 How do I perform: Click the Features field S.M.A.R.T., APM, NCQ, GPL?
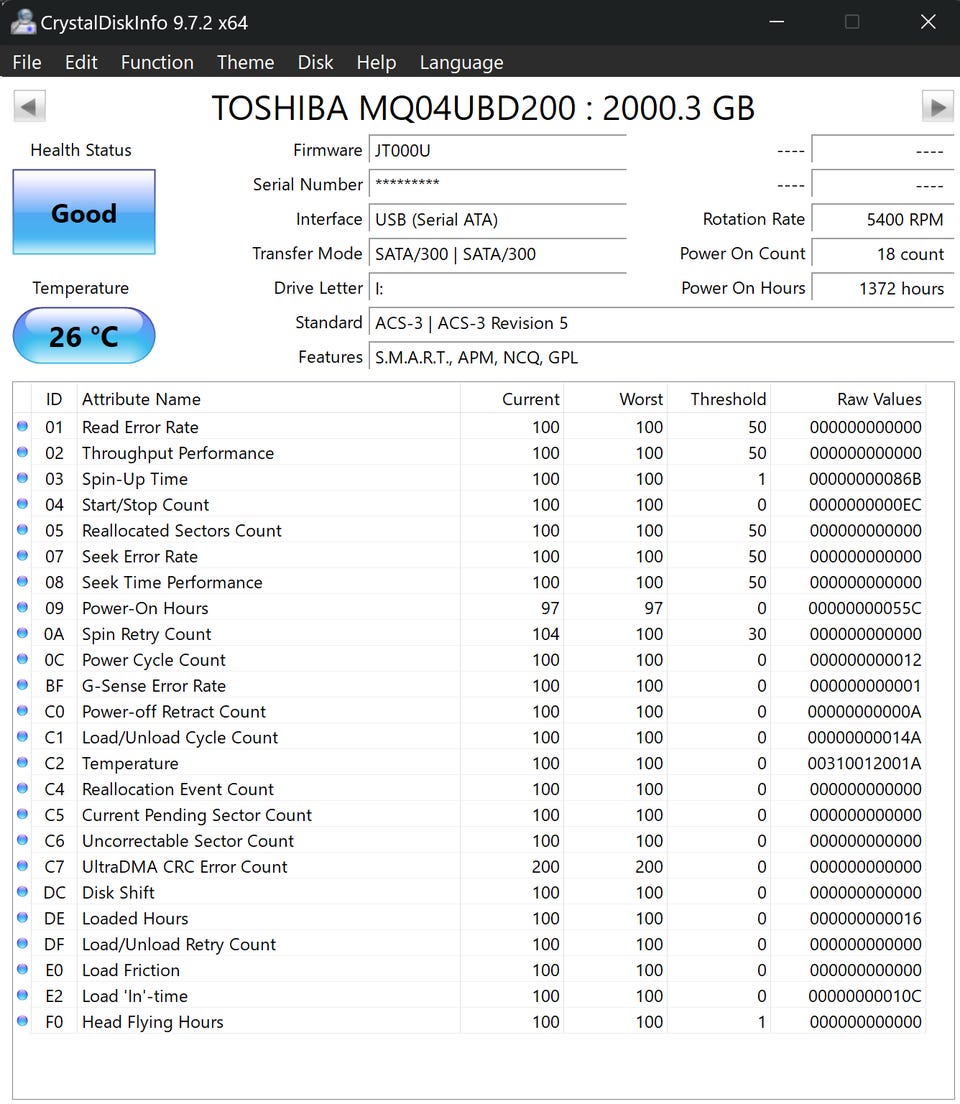661,357
